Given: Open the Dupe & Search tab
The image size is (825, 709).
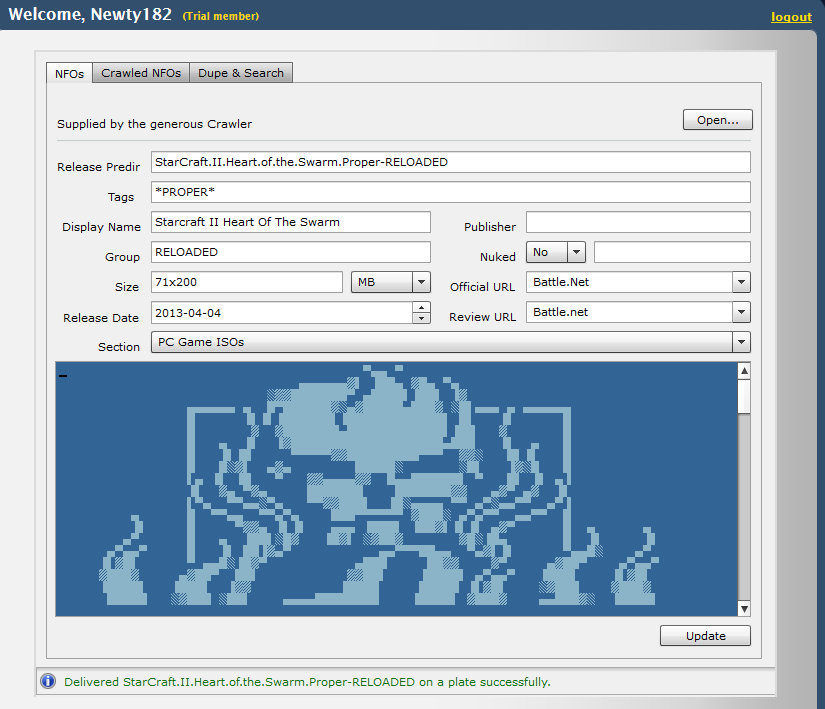Looking at the screenshot, I should click(241, 73).
